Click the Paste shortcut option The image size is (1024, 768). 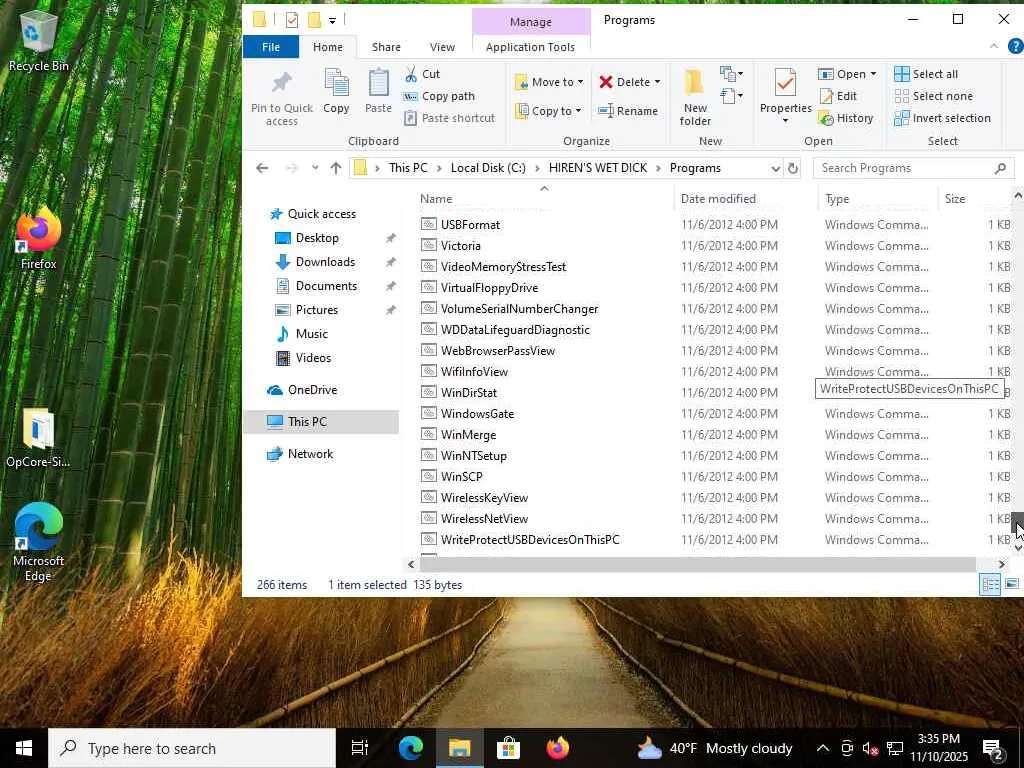click(449, 118)
